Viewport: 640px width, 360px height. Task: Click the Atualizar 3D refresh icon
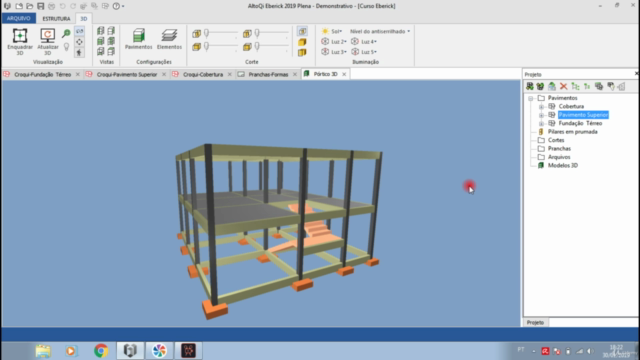pyautogui.click(x=47, y=36)
